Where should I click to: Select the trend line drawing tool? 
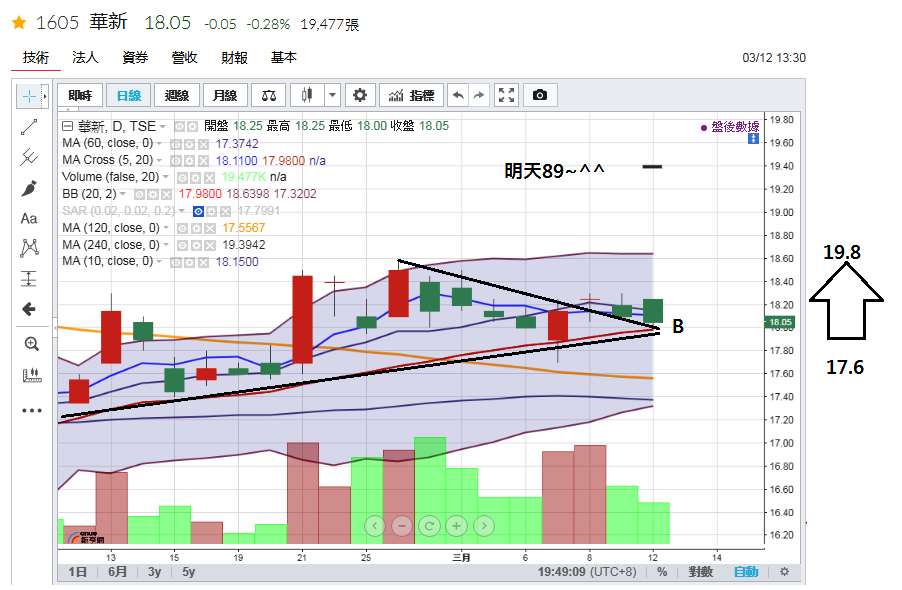click(x=29, y=127)
